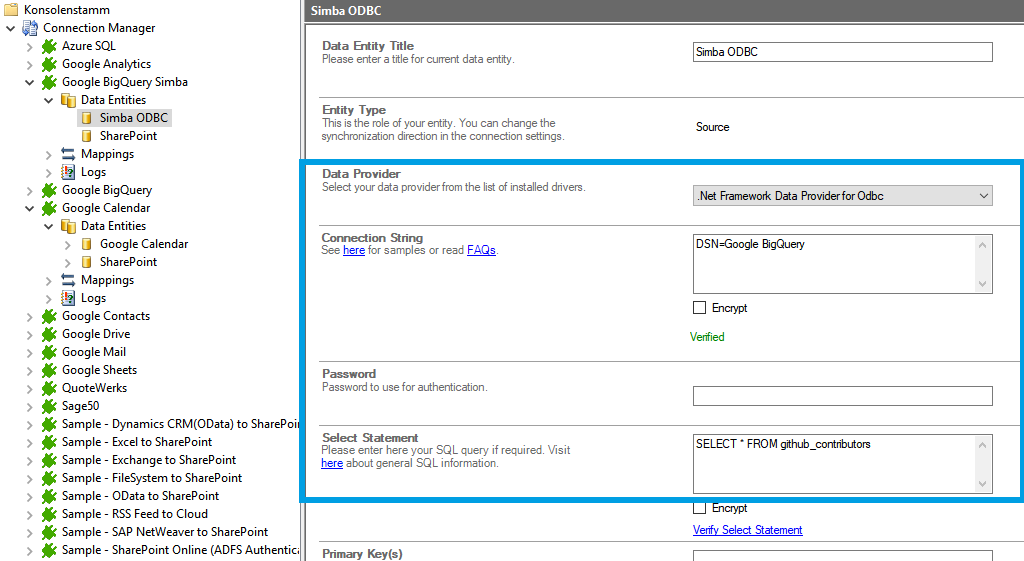Click the Google Analytics connection icon

point(49,64)
